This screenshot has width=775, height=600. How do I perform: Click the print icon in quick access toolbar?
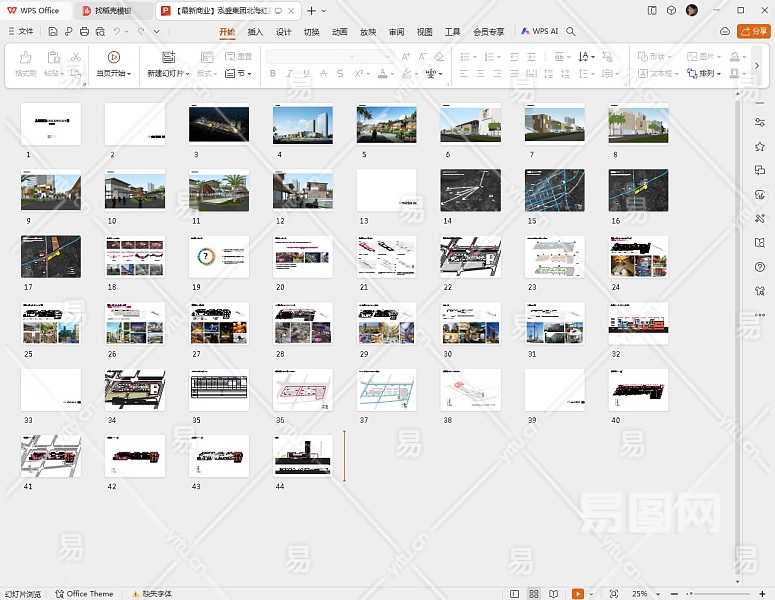[84, 31]
